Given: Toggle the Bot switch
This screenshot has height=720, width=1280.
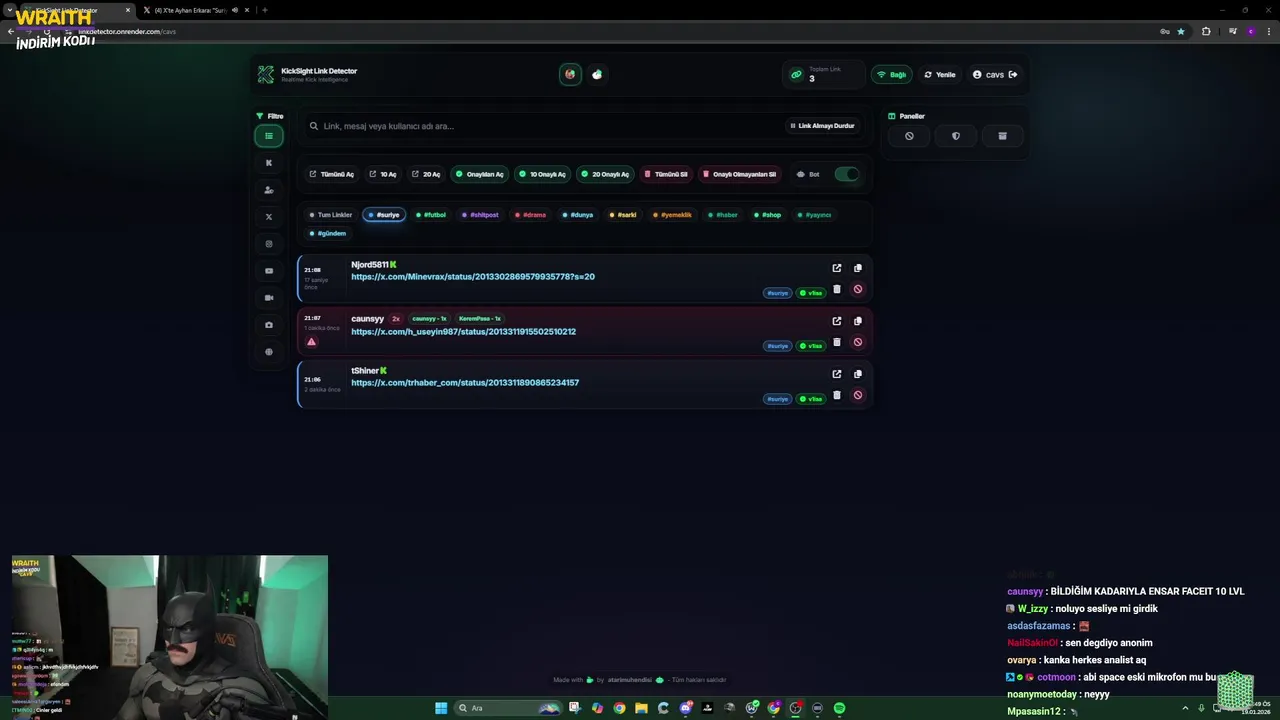Looking at the screenshot, I should pyautogui.click(x=847, y=174).
